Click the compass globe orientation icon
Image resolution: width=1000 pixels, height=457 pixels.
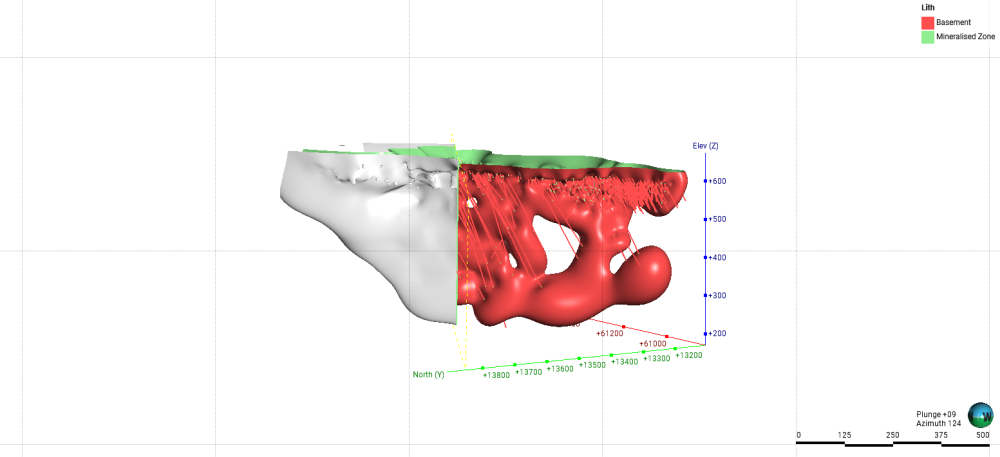980,416
